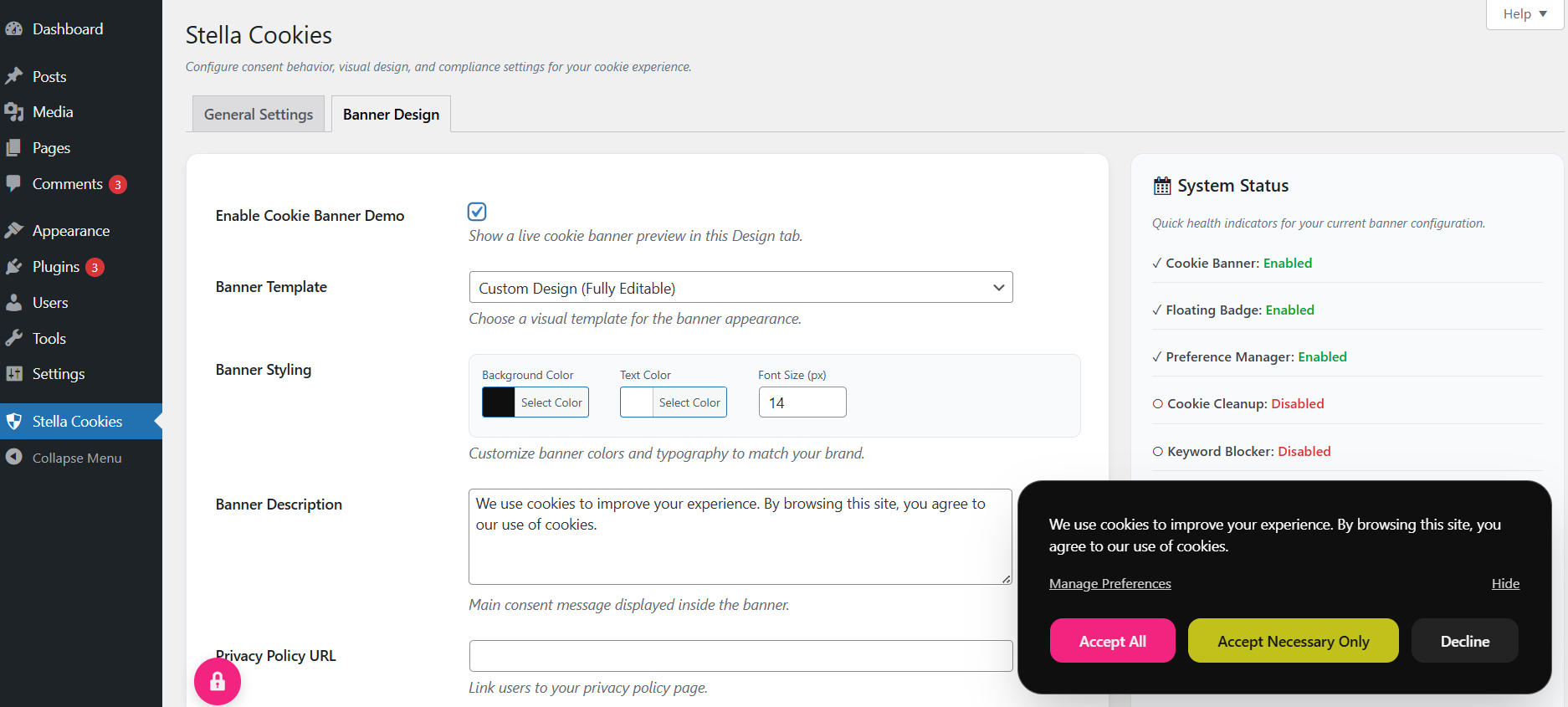The width and height of the screenshot is (1568, 707).
Task: Click the pink floating lock badge
Action: (218, 681)
